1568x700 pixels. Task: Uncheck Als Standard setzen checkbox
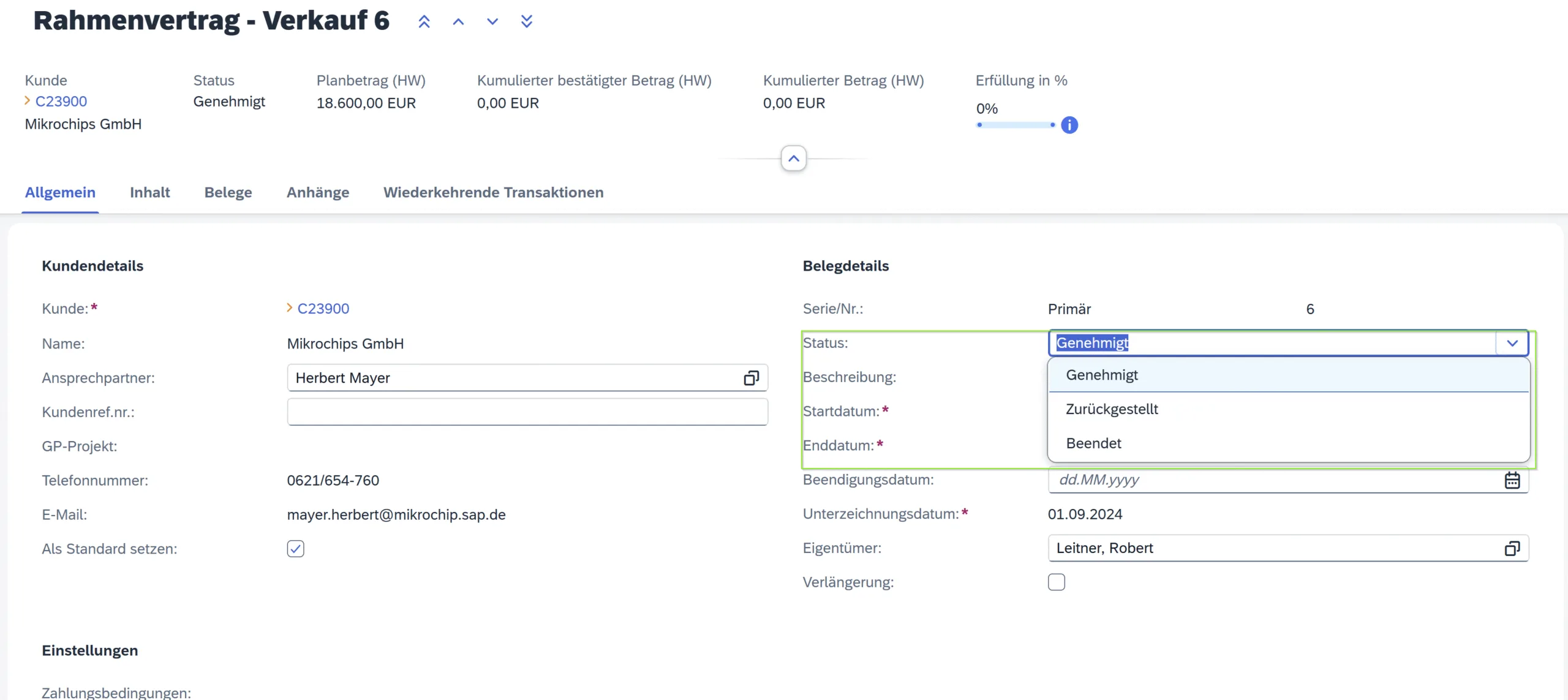295,549
